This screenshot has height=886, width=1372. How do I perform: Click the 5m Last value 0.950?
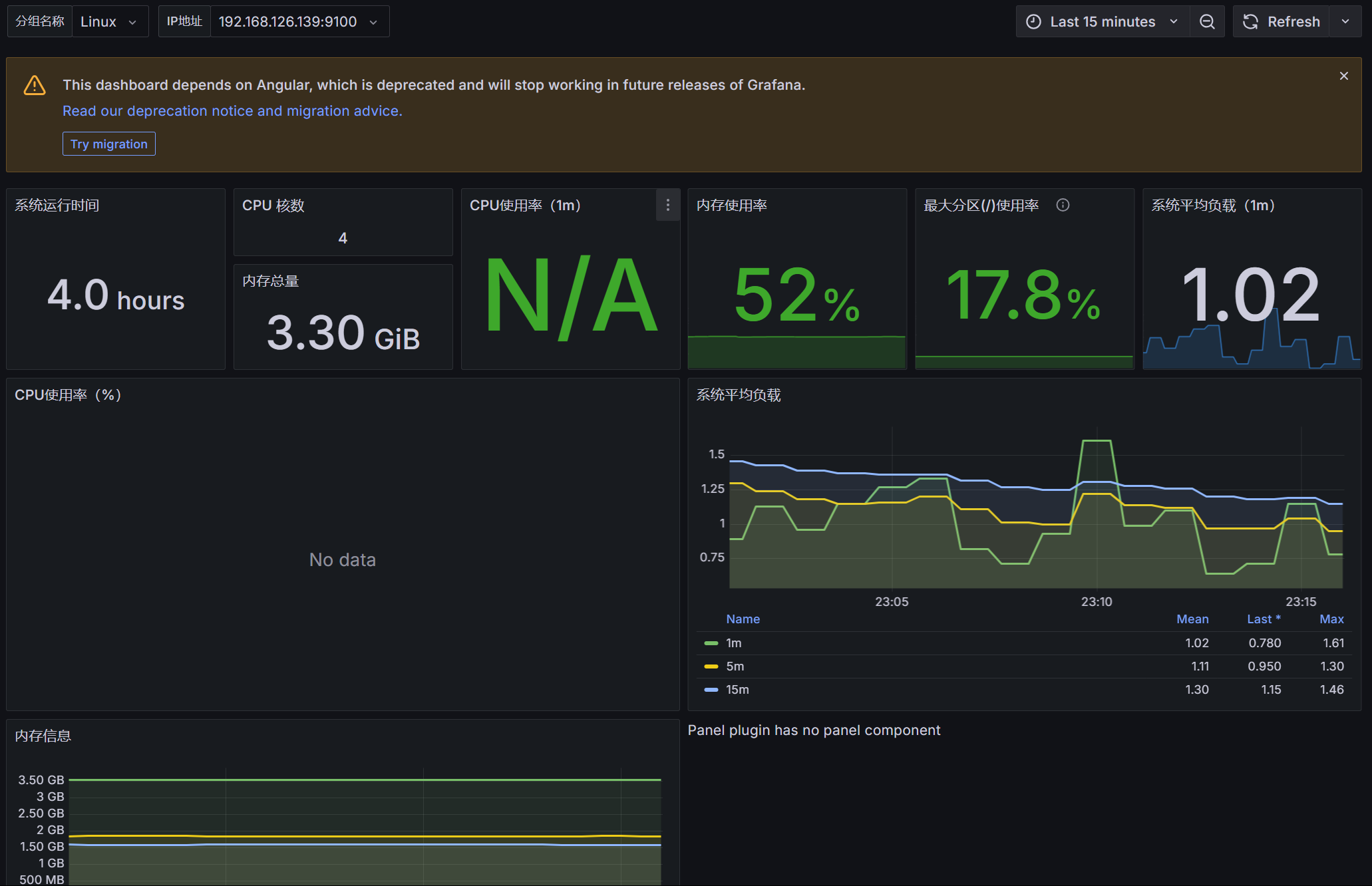[1264, 666]
